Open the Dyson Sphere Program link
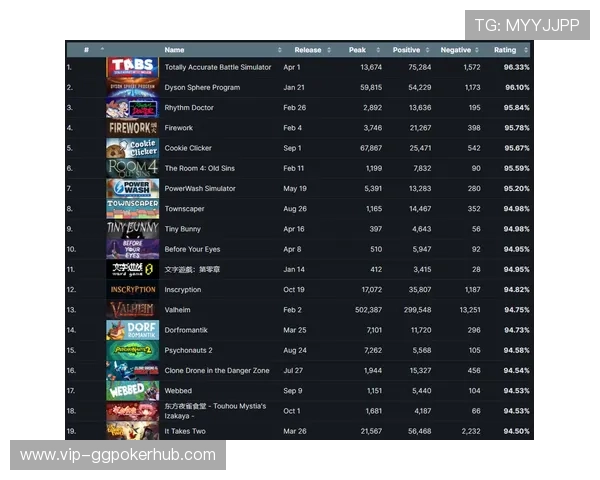This screenshot has width=600, height=480. pos(202,88)
